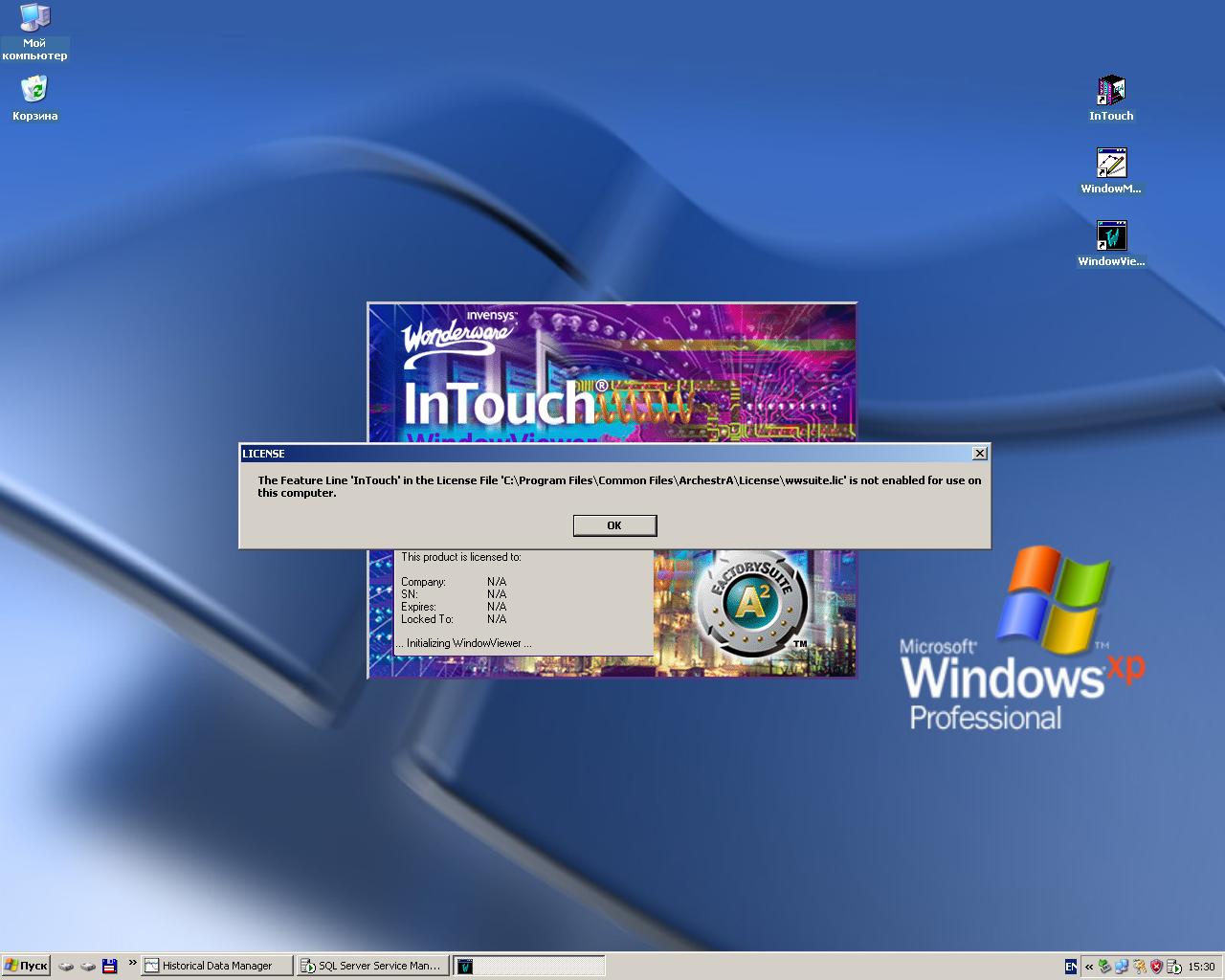Click the system clock showing 15:30

point(1201,967)
